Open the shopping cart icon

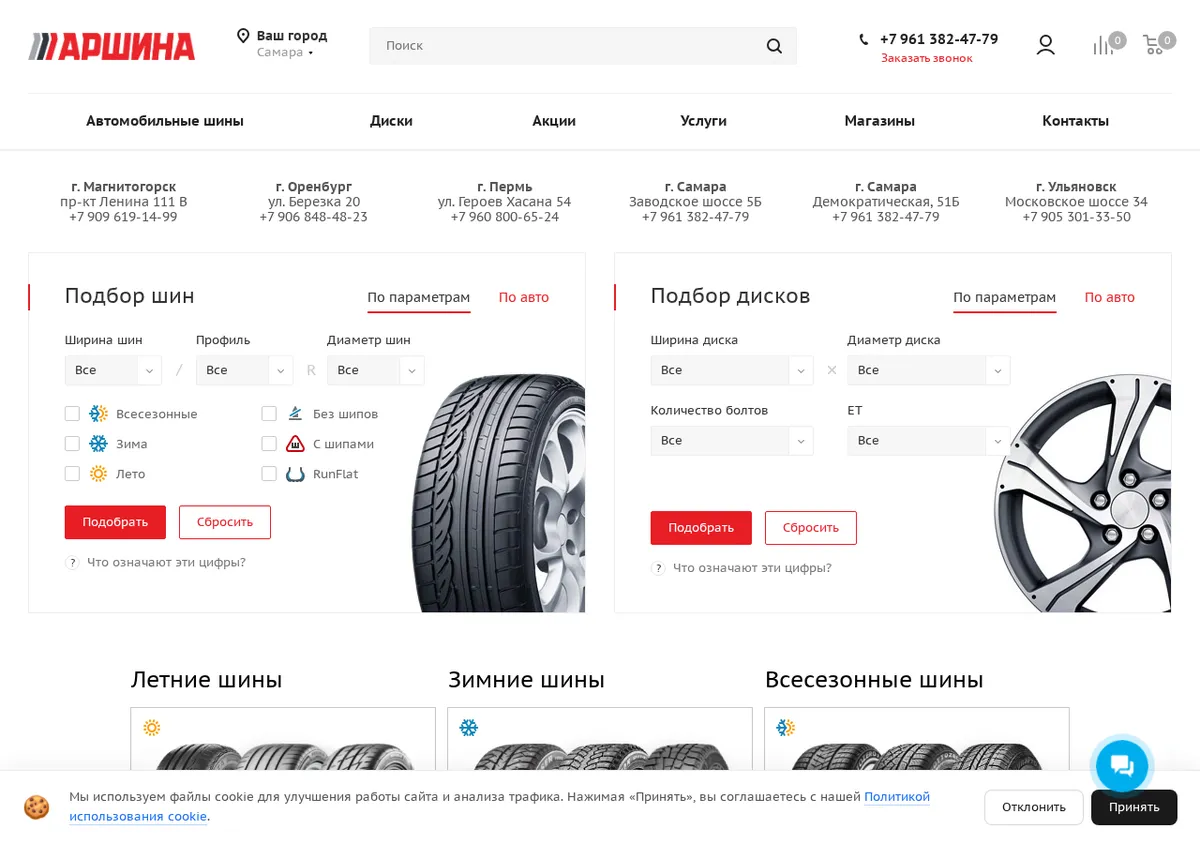(1154, 45)
